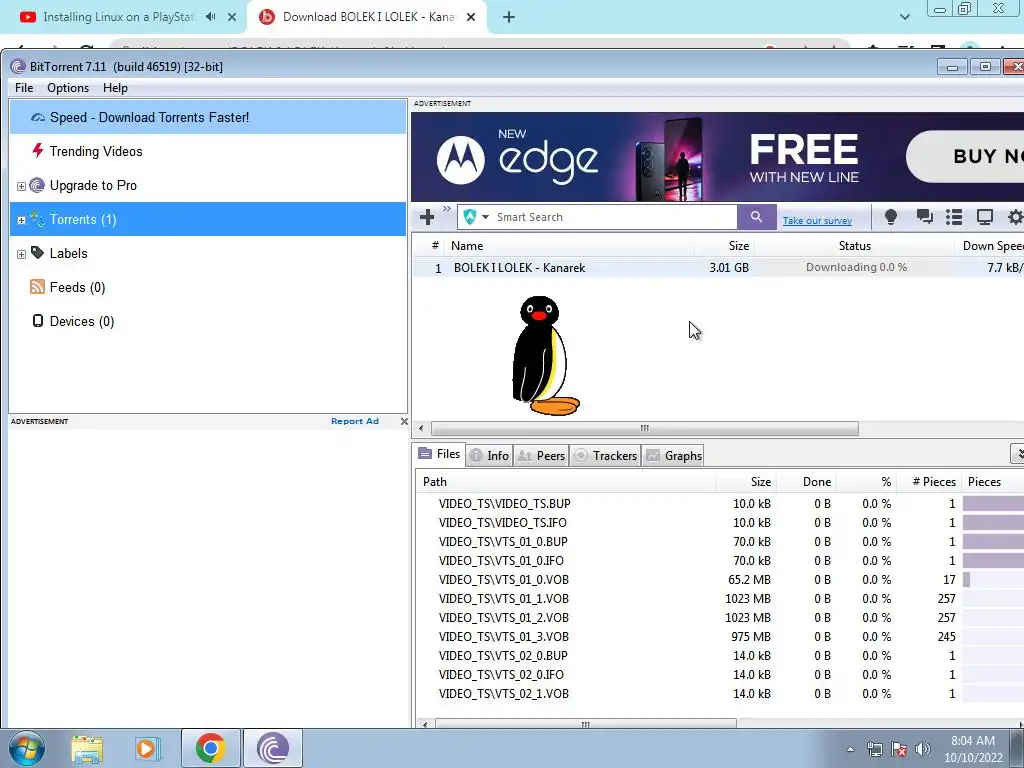Click the lightbulb icon in toolbar

pyautogui.click(x=890, y=217)
